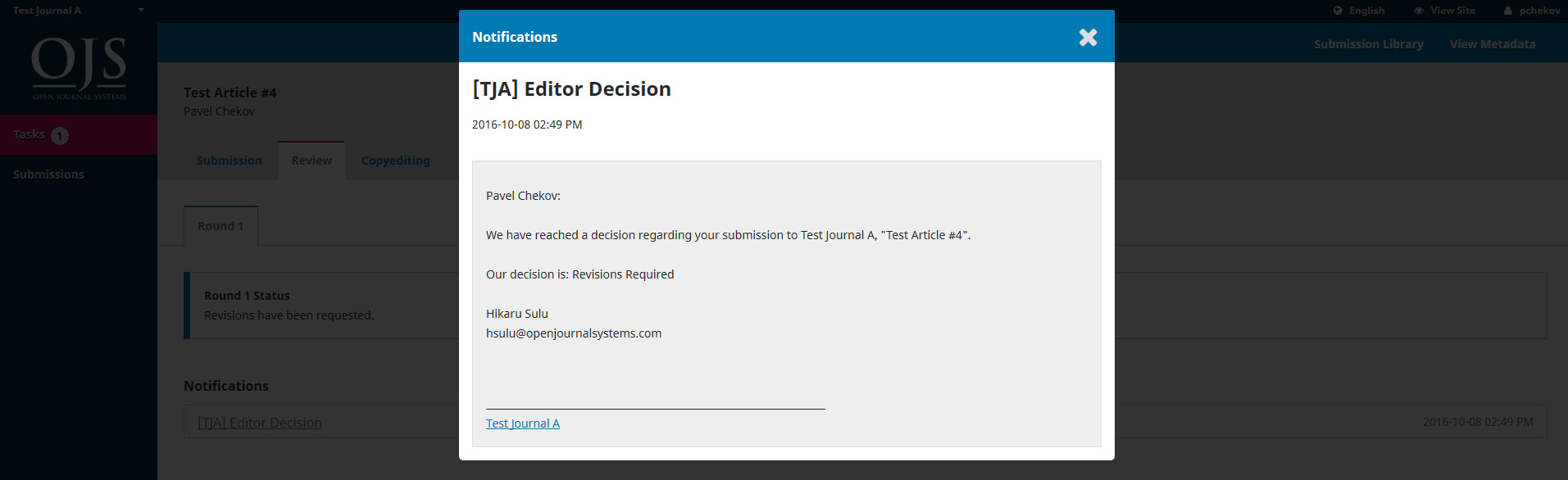Open the Tasks panel from the sidebar
This screenshot has width=1568, height=480.
coord(28,134)
